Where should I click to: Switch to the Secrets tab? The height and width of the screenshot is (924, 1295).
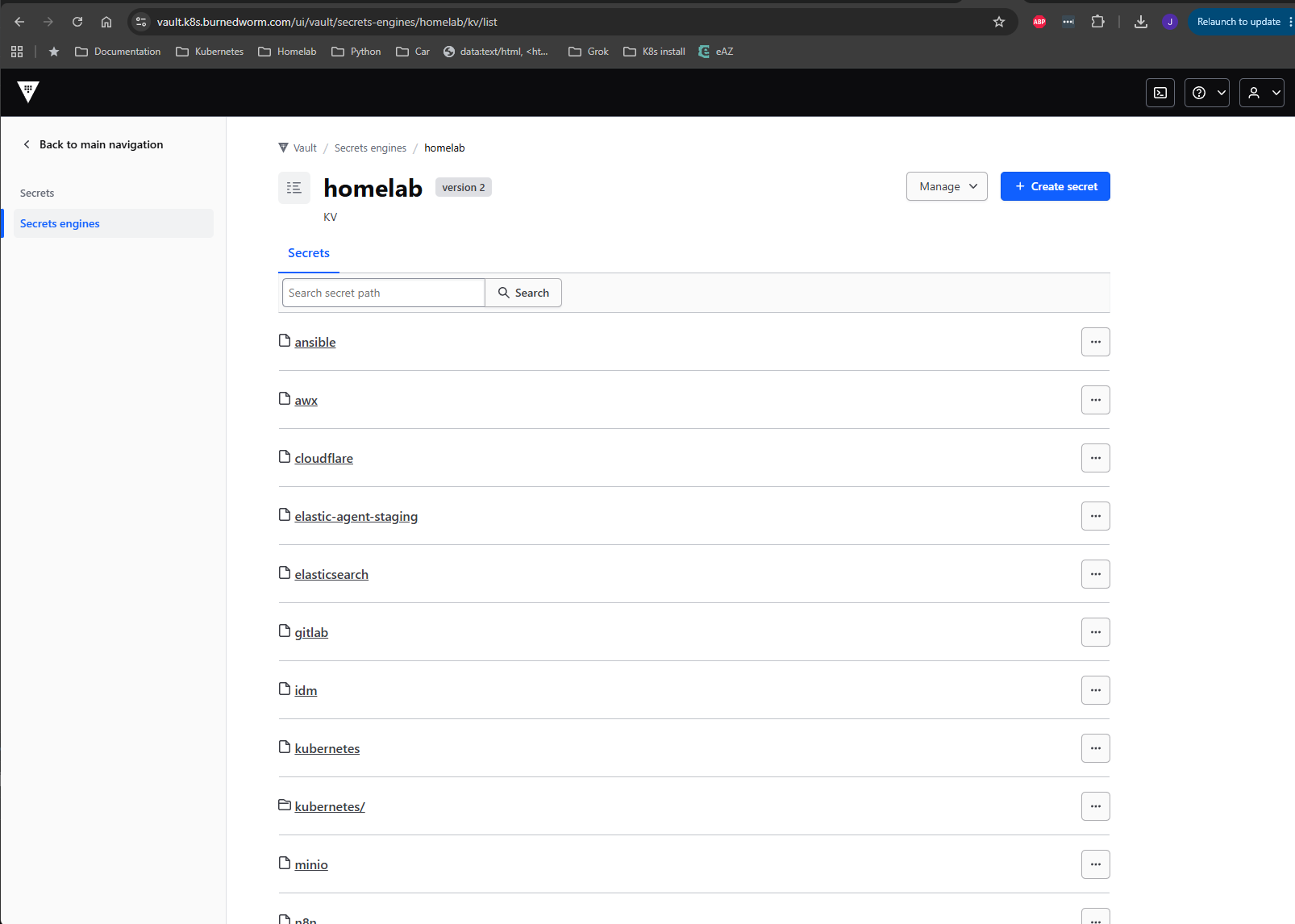point(309,253)
